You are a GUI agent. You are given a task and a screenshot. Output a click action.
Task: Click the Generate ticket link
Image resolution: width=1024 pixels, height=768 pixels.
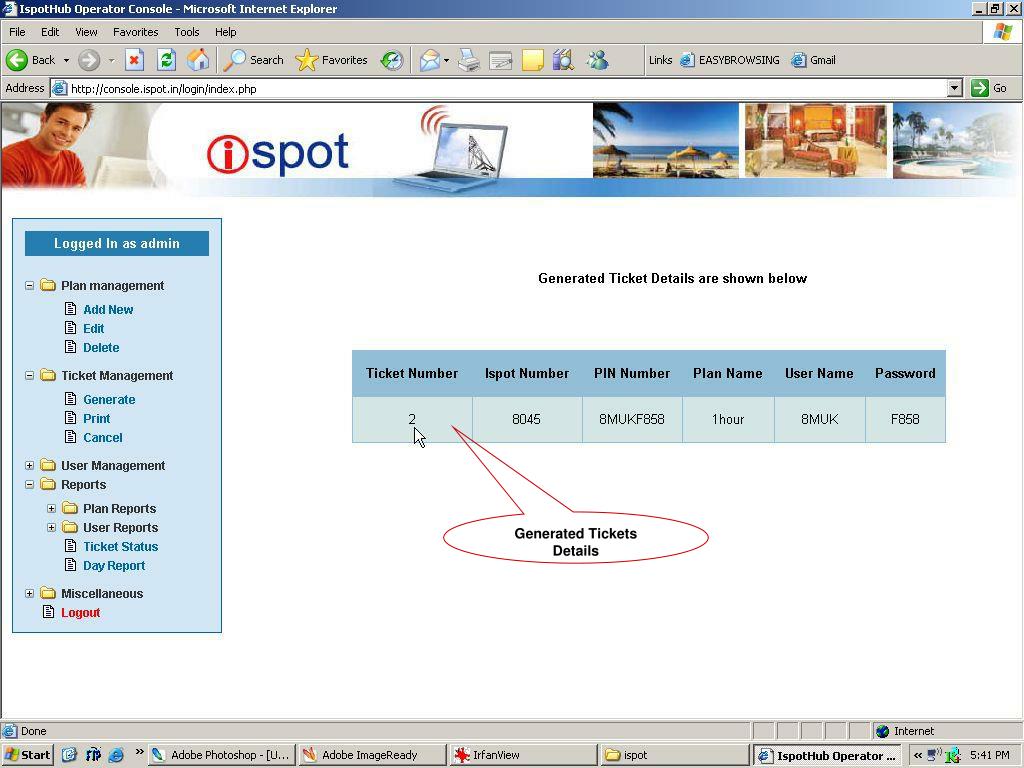pos(109,400)
